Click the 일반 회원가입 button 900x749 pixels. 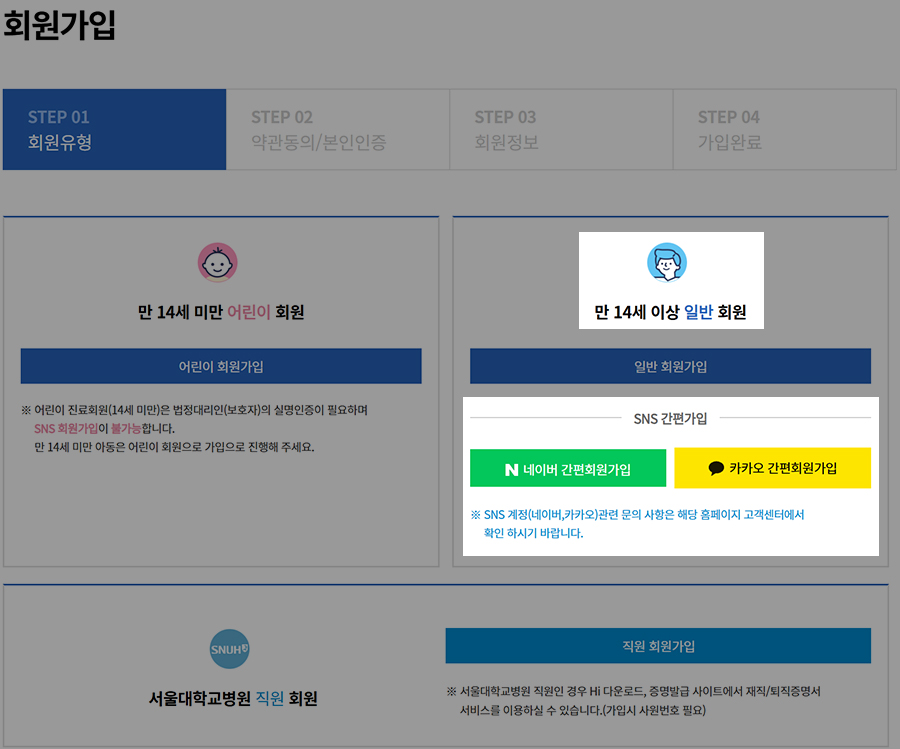click(670, 366)
